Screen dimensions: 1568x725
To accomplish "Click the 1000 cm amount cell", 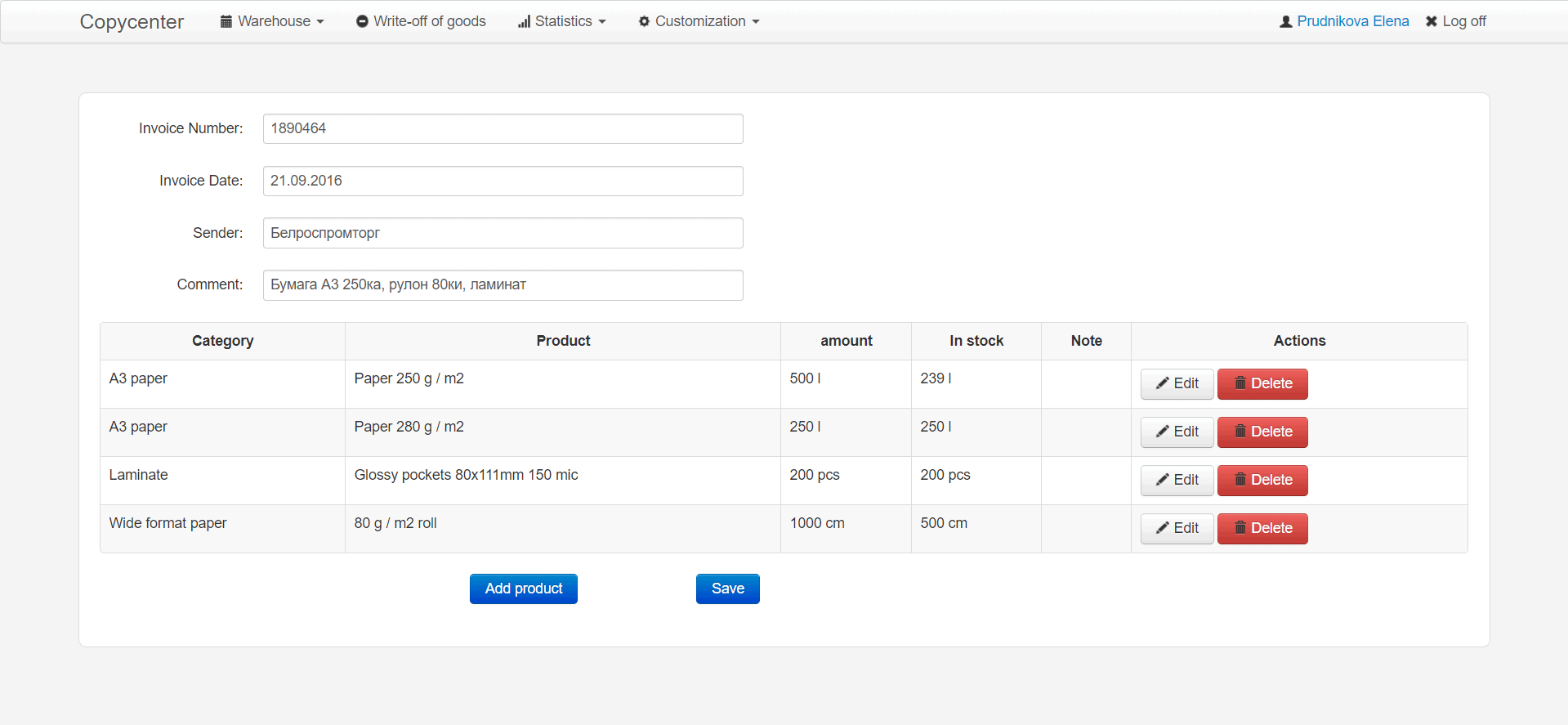I will click(847, 529).
